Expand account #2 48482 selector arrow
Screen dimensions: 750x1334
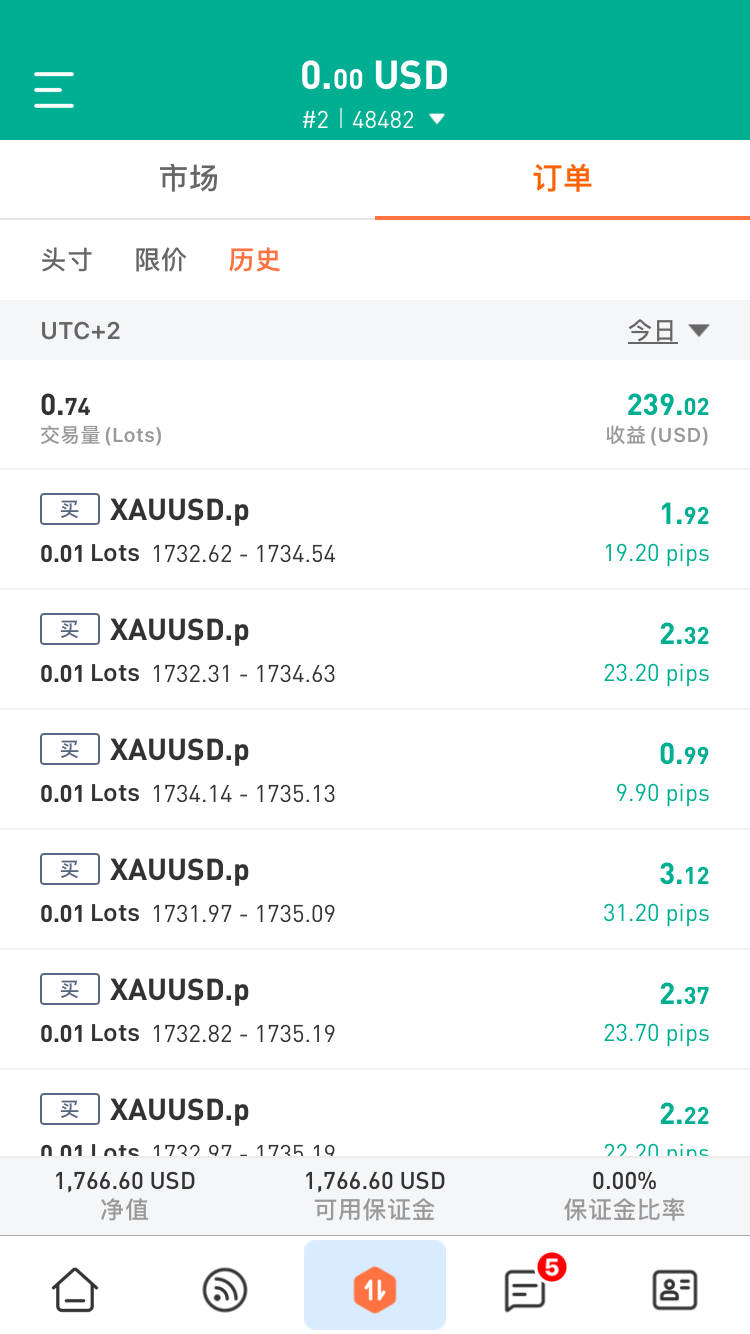436,119
